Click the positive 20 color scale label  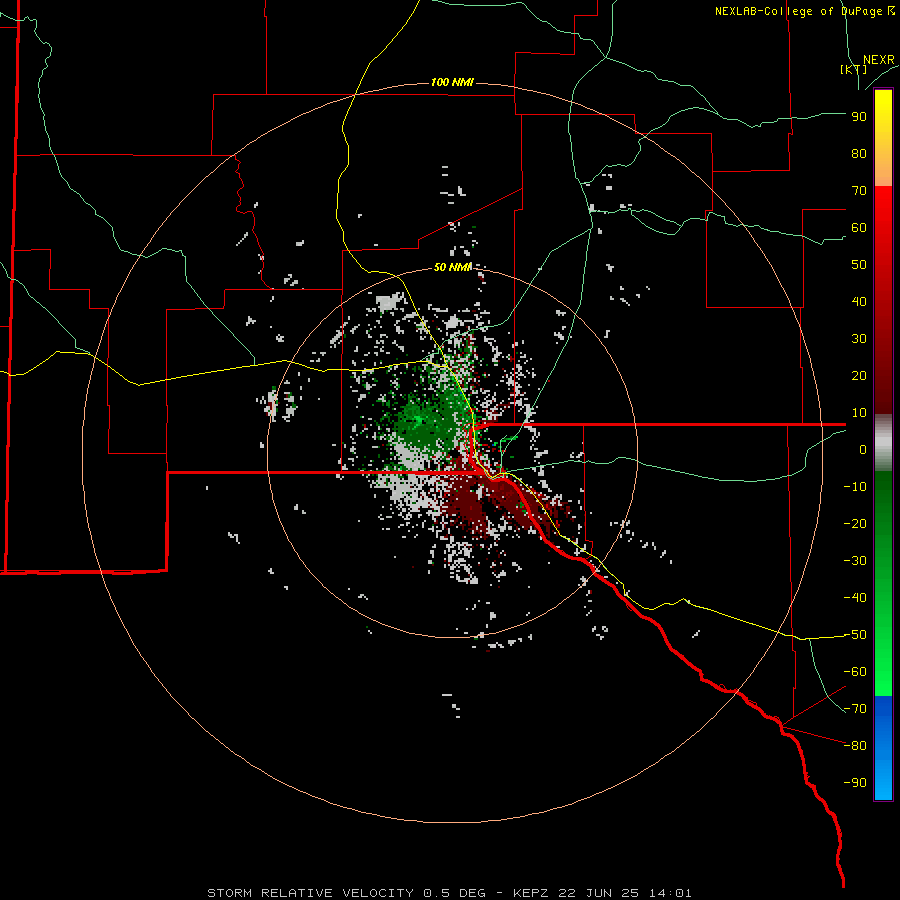859,376
